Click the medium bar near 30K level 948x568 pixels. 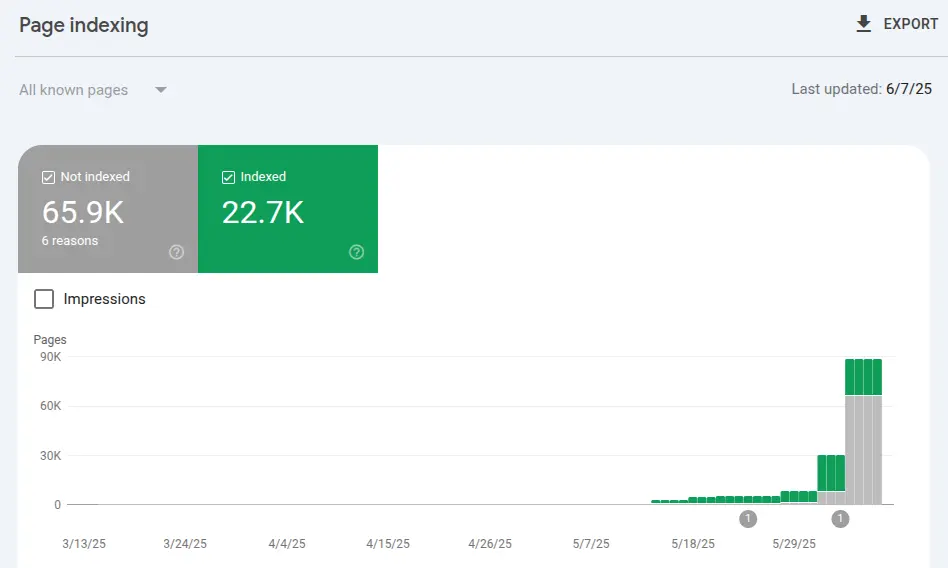click(831, 473)
